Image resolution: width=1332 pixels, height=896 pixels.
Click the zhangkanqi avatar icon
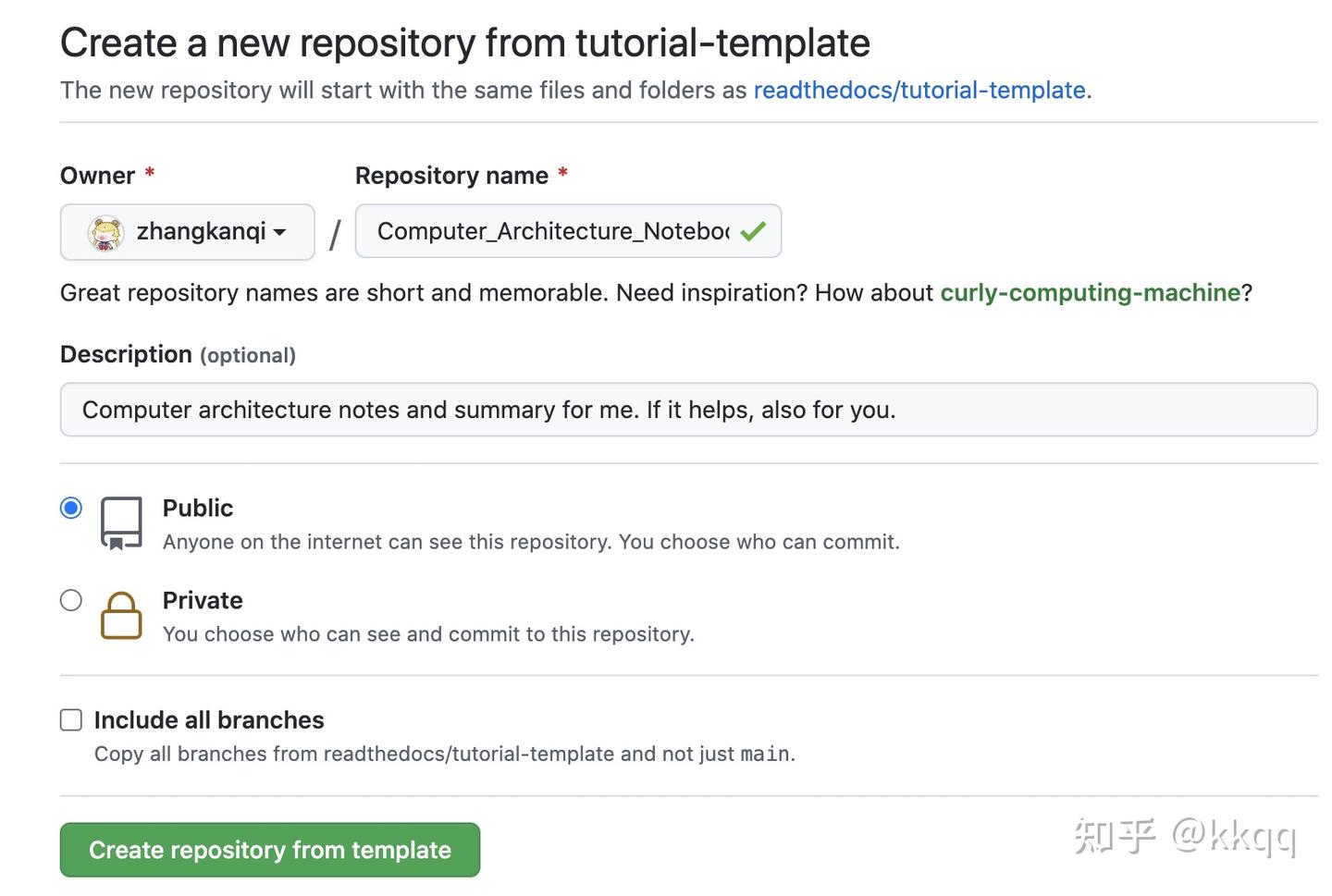[105, 232]
